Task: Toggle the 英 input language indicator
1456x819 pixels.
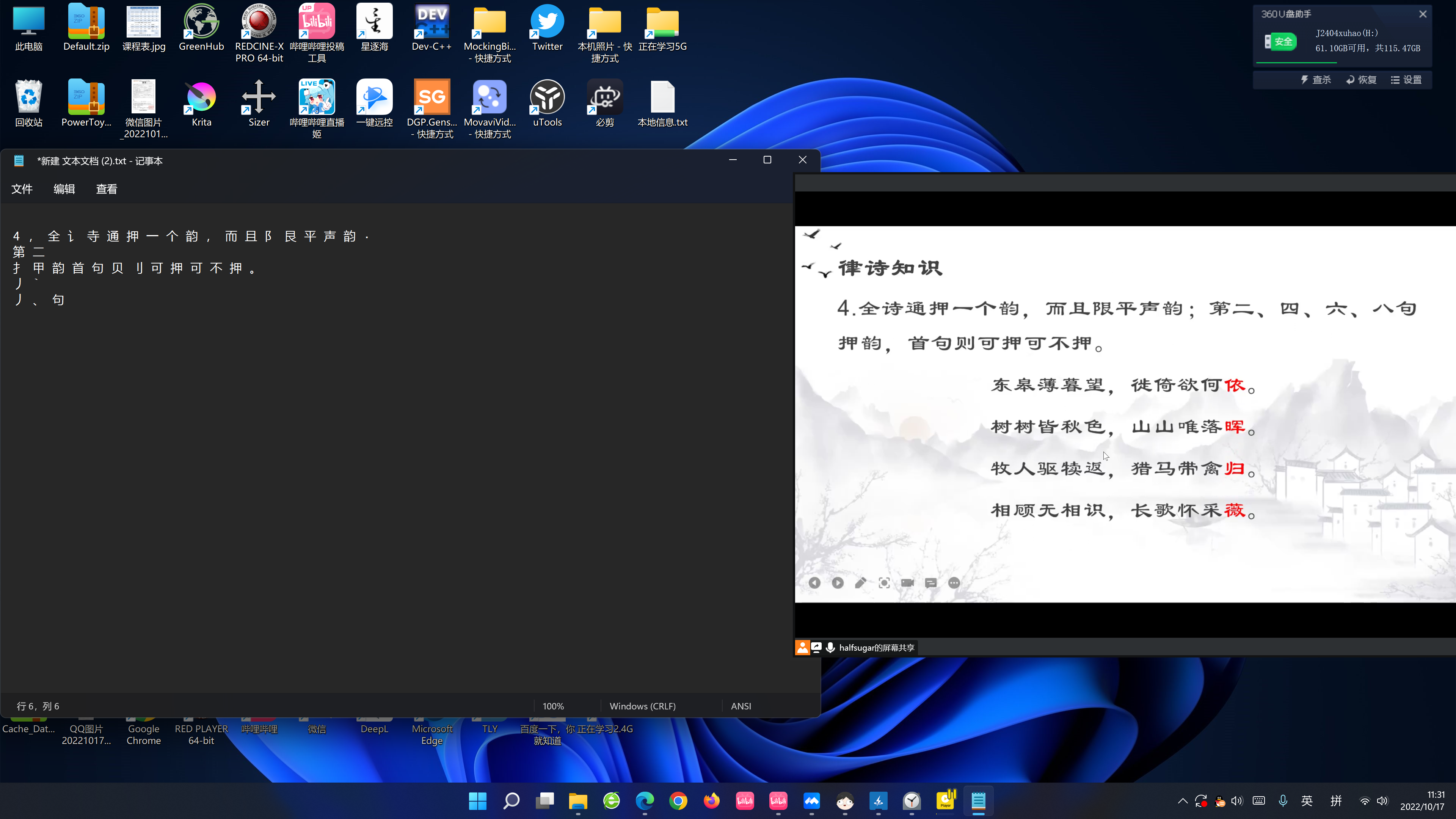Action: pos(1307,801)
